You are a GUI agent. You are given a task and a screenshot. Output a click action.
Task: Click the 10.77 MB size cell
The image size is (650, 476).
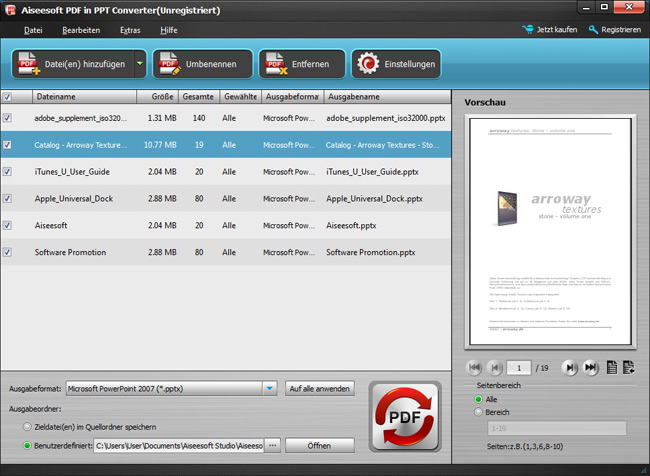tap(160, 145)
